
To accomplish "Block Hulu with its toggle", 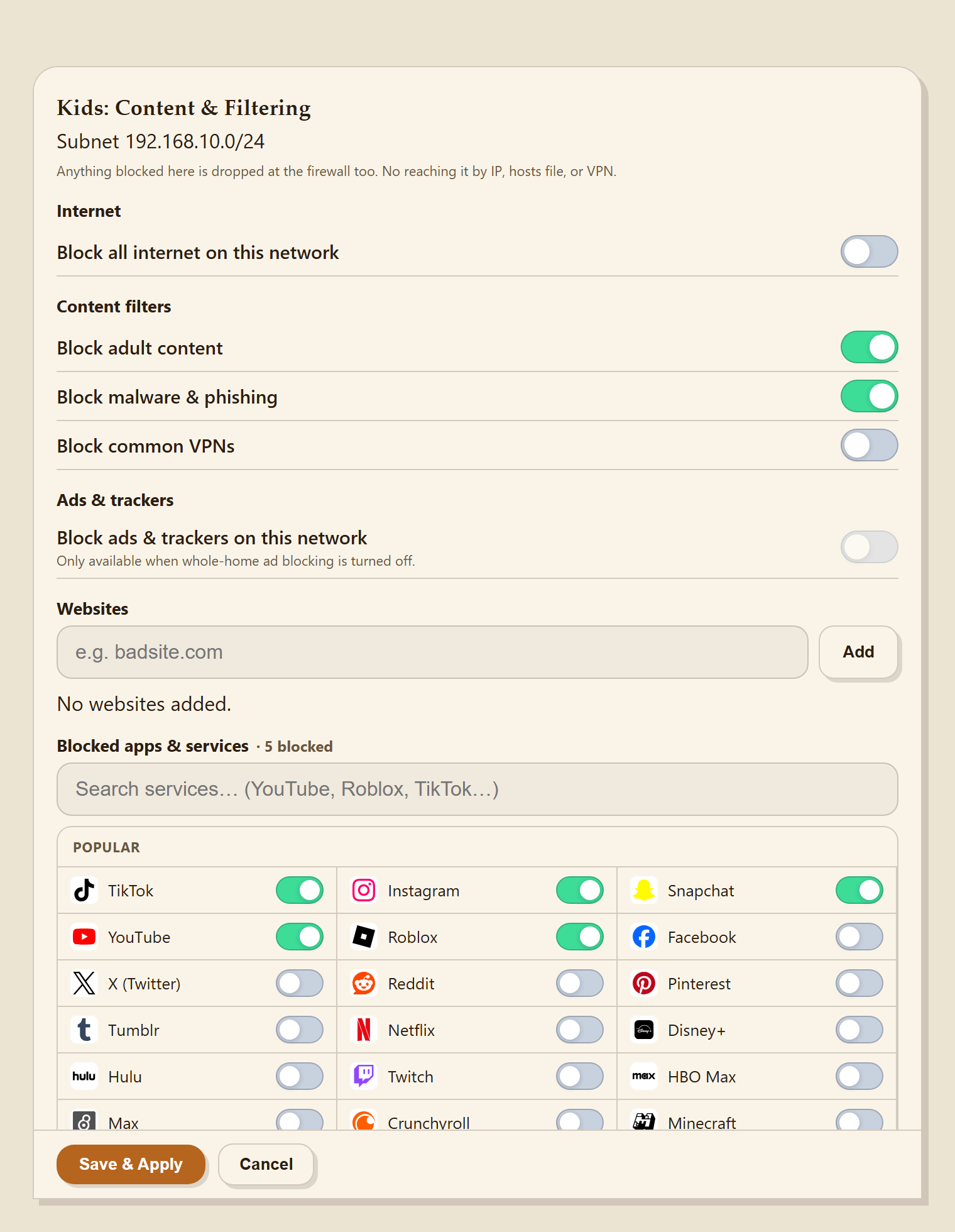I will tap(300, 1076).
